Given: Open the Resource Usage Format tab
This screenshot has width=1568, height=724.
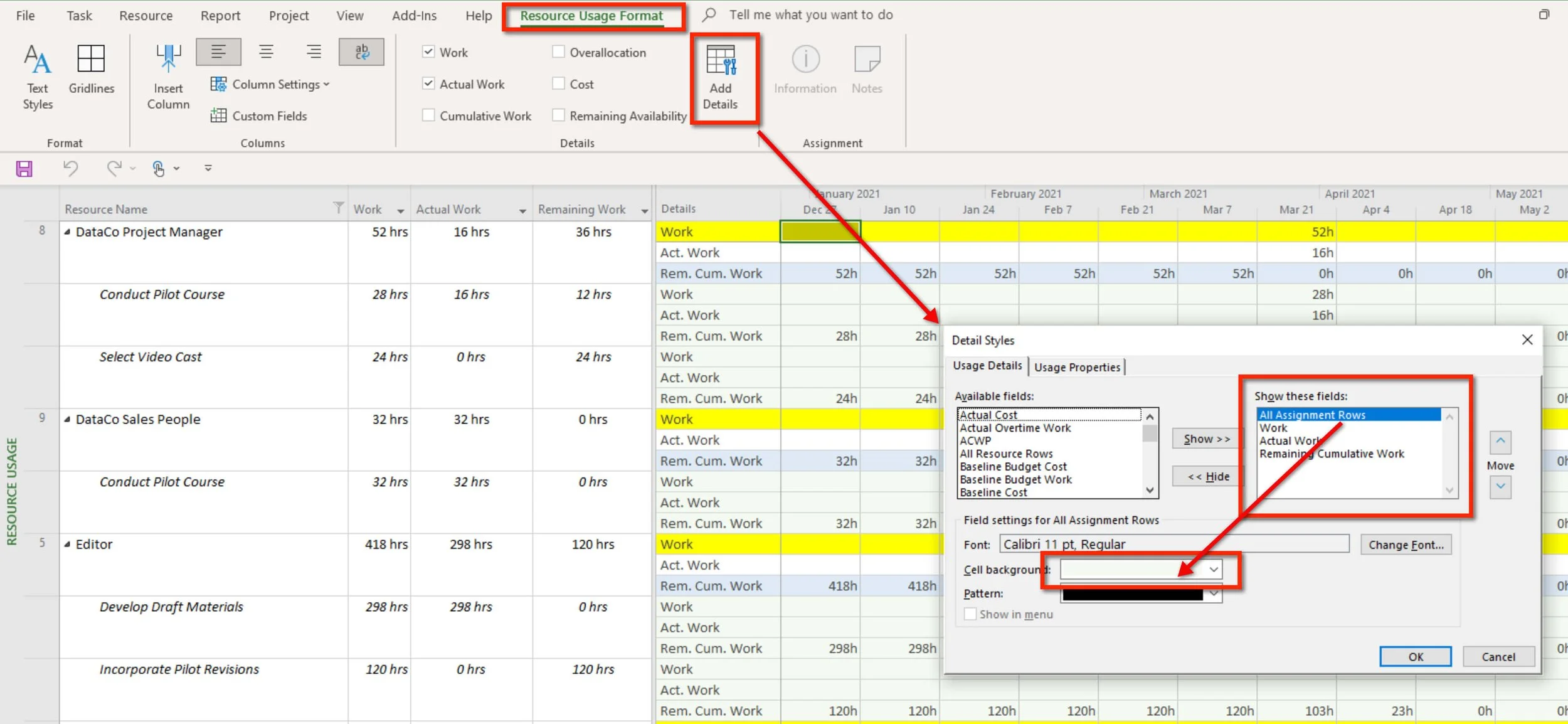Looking at the screenshot, I should click(591, 16).
